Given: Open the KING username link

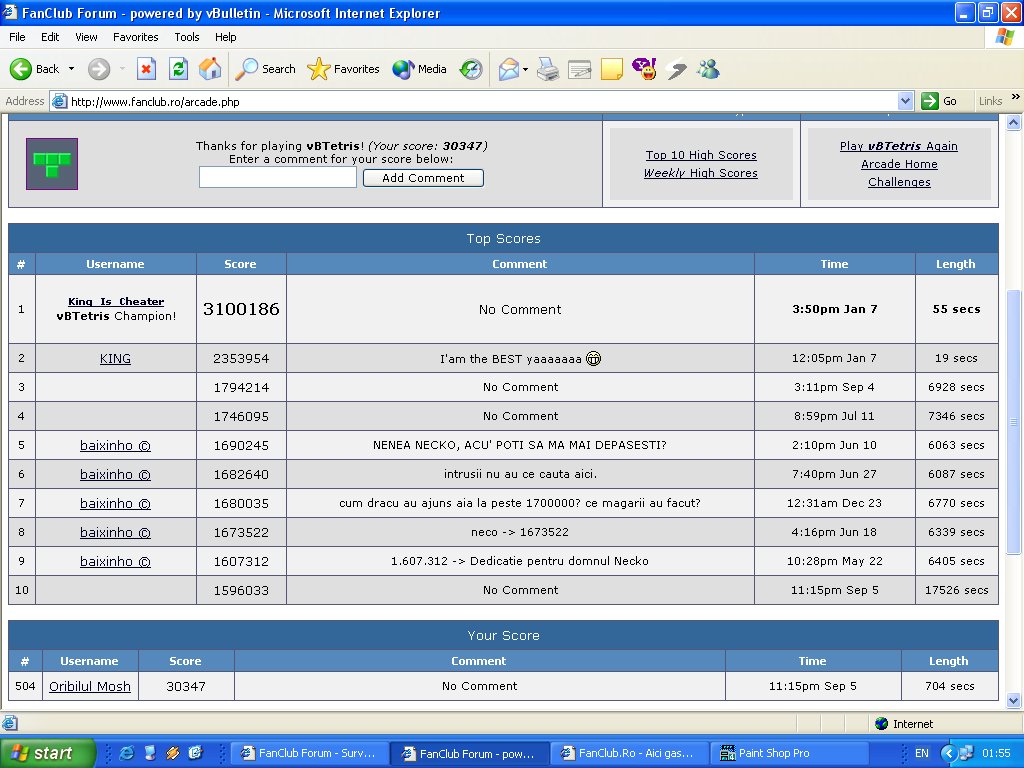Looking at the screenshot, I should coord(115,359).
